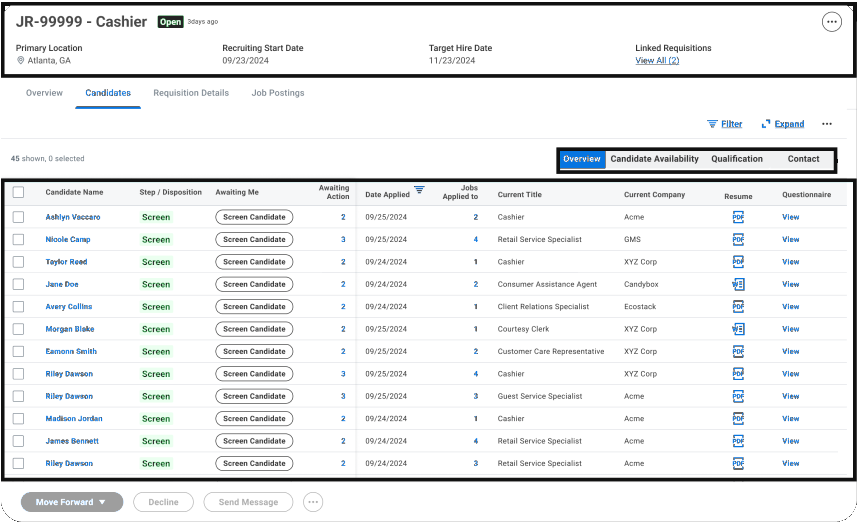This screenshot has width=858, height=524.
Task: Switch to the Candidates tab
Action: tap(108, 93)
